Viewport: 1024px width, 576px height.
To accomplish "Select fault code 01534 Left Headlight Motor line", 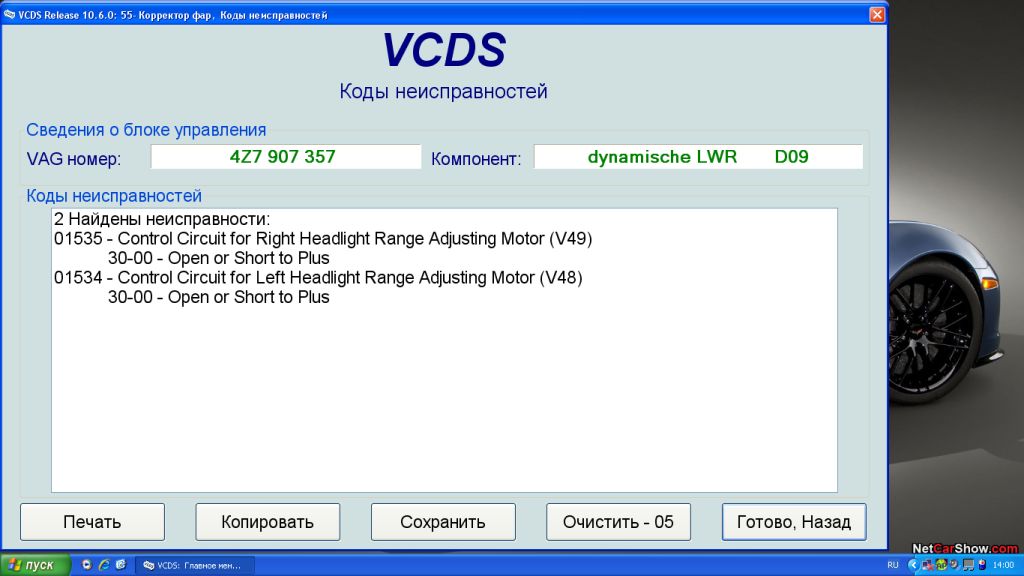I will click(318, 278).
